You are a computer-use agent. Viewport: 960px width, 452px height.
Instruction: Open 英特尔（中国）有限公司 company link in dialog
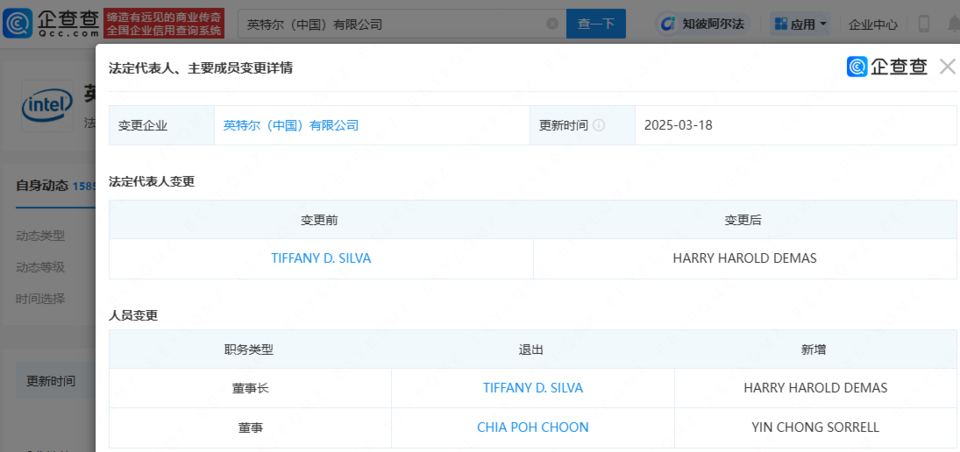[x=291, y=126]
